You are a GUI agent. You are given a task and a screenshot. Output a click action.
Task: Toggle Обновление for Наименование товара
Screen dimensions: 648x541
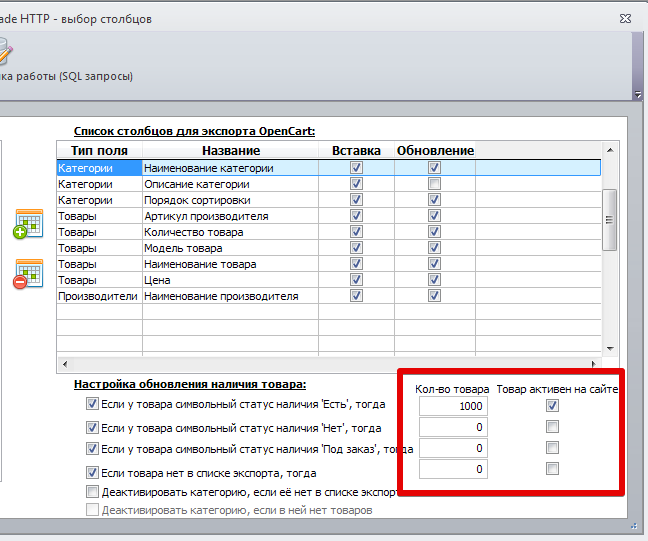(434, 264)
